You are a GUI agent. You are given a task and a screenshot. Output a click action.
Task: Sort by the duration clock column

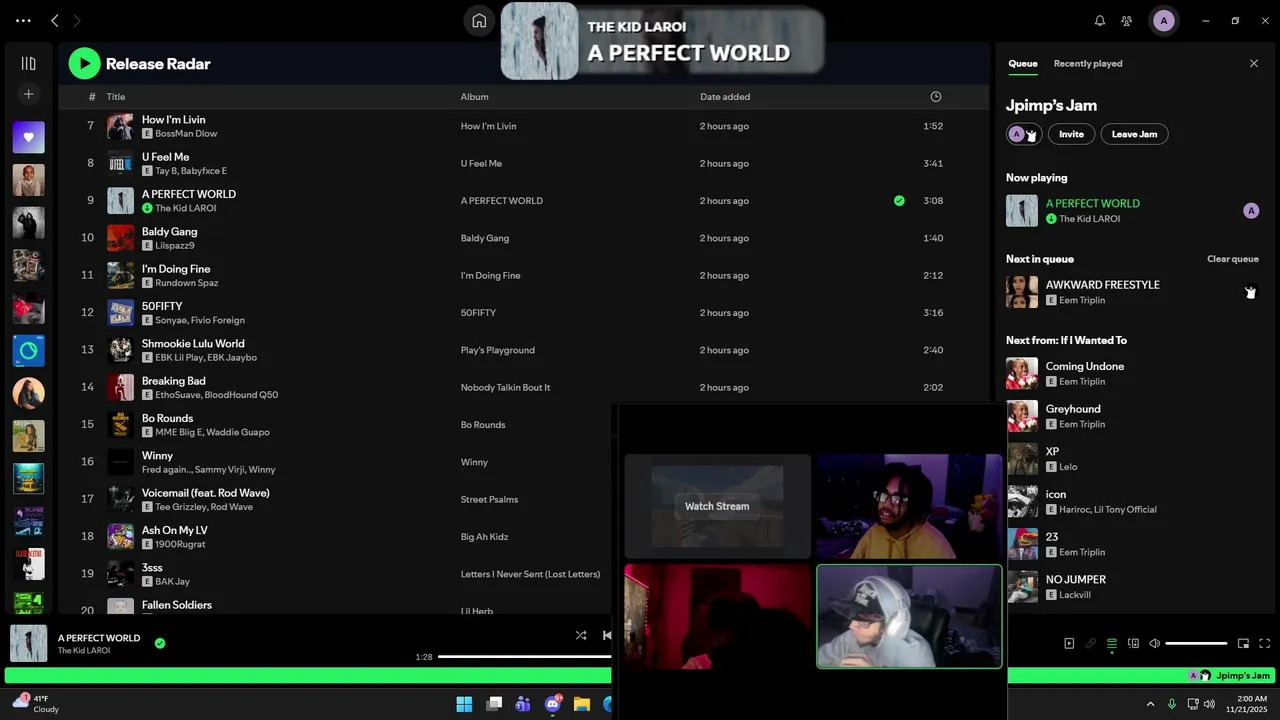click(936, 97)
